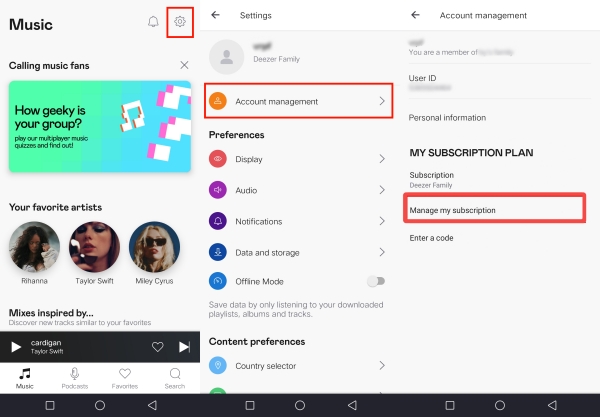Play the cardigan track
Screen dimensions: 600x417
[x=16, y=347]
